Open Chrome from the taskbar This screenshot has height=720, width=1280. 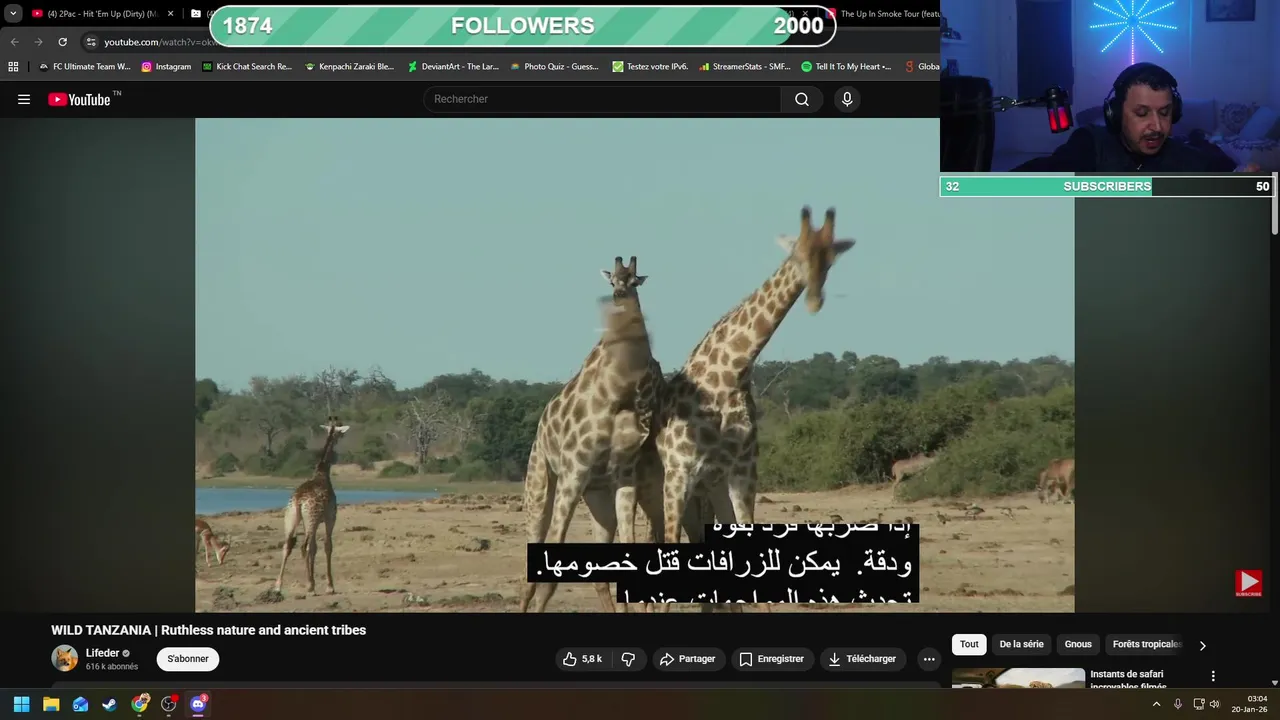tap(140, 704)
